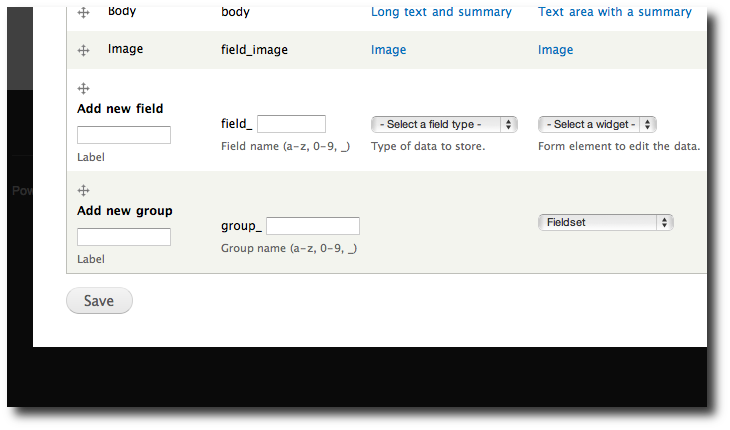
Task: Click the Image field label
Action: tap(126, 48)
